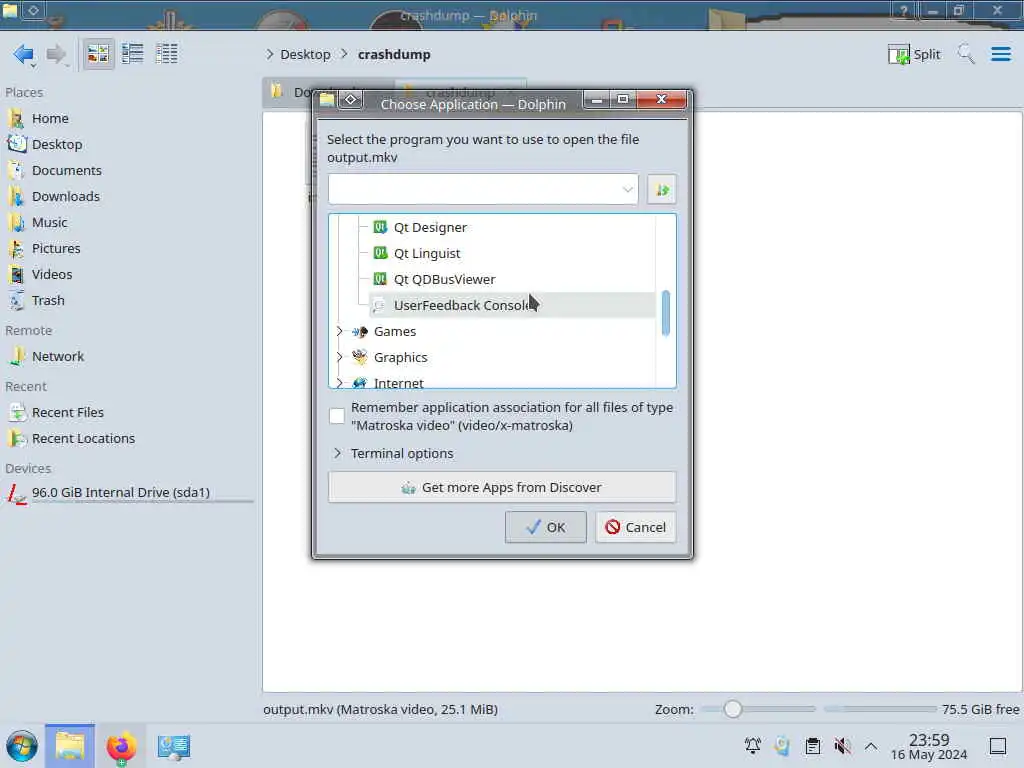Expand the Graphics category
This screenshot has width=1024, height=768.
[340, 357]
